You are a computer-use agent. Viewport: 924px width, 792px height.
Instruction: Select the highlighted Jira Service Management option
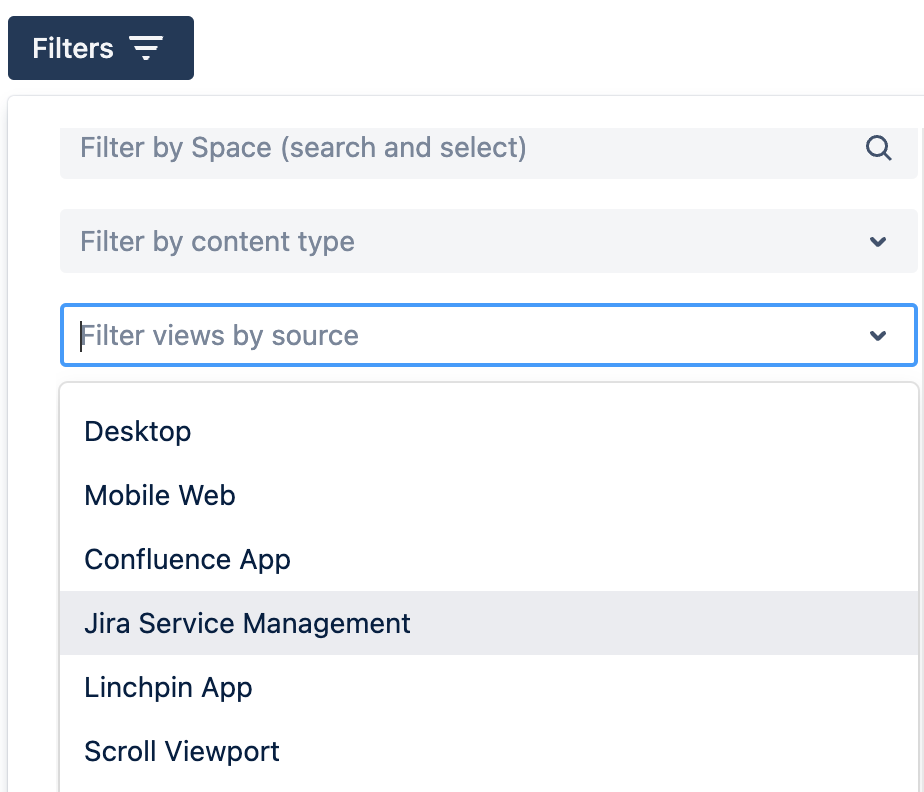tap(246, 623)
